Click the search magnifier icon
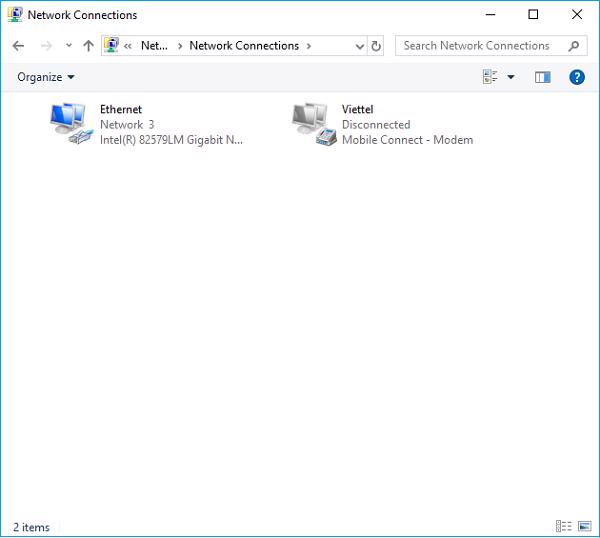 point(574,46)
